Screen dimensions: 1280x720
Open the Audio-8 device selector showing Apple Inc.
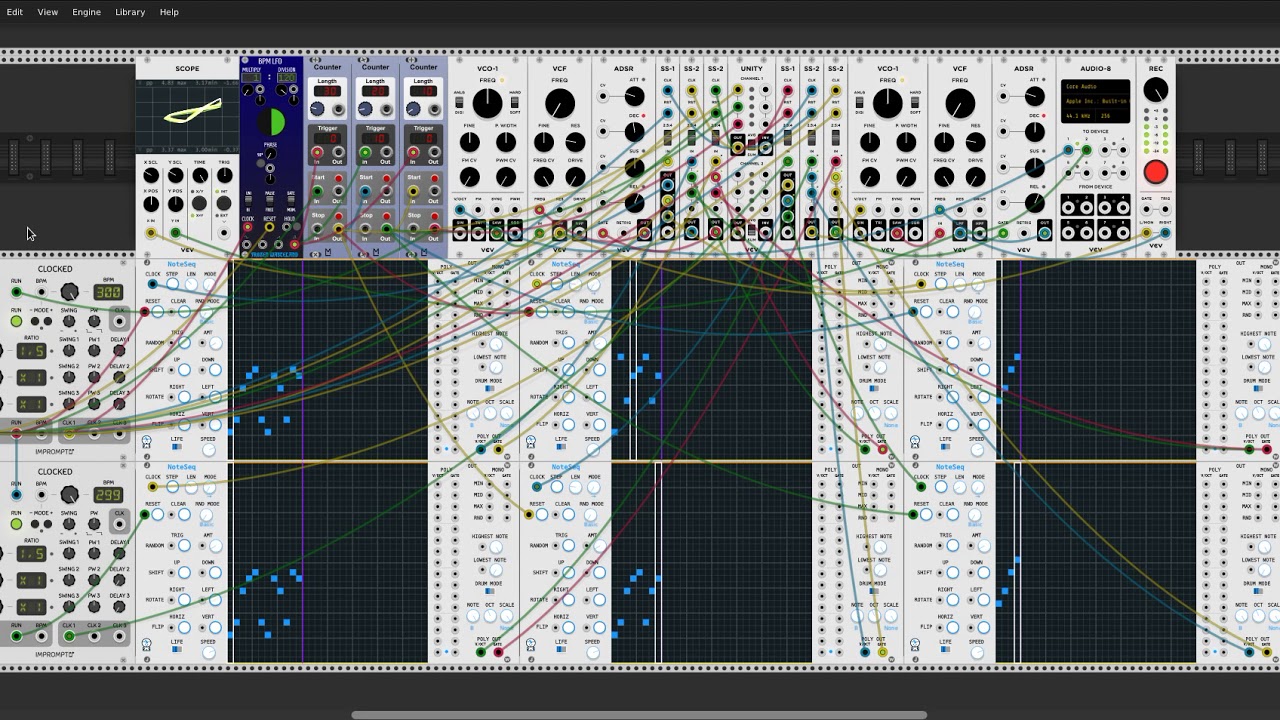(x=1095, y=101)
